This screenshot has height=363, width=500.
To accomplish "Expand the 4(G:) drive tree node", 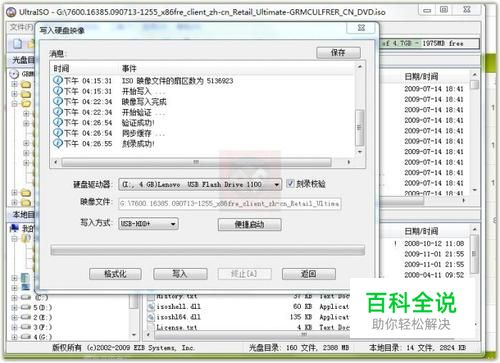I will tap(14, 337).
